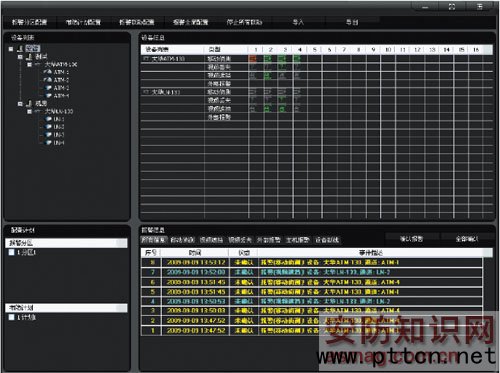Tick the checkbox for plan 1 in the left panel
500x373 pixels.
pyautogui.click(x=12, y=317)
